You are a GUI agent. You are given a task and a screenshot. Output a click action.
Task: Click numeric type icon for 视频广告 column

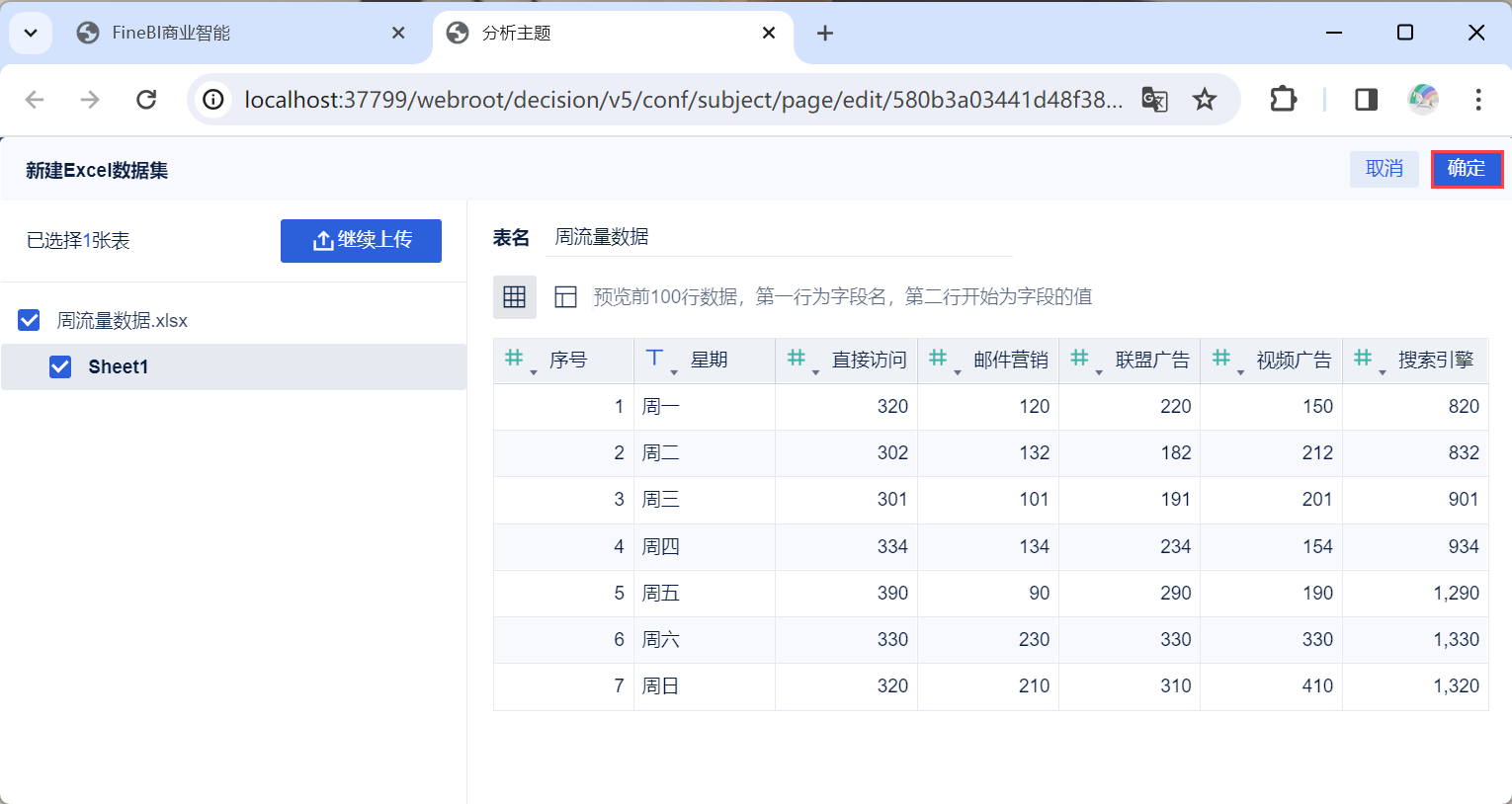[1221, 359]
